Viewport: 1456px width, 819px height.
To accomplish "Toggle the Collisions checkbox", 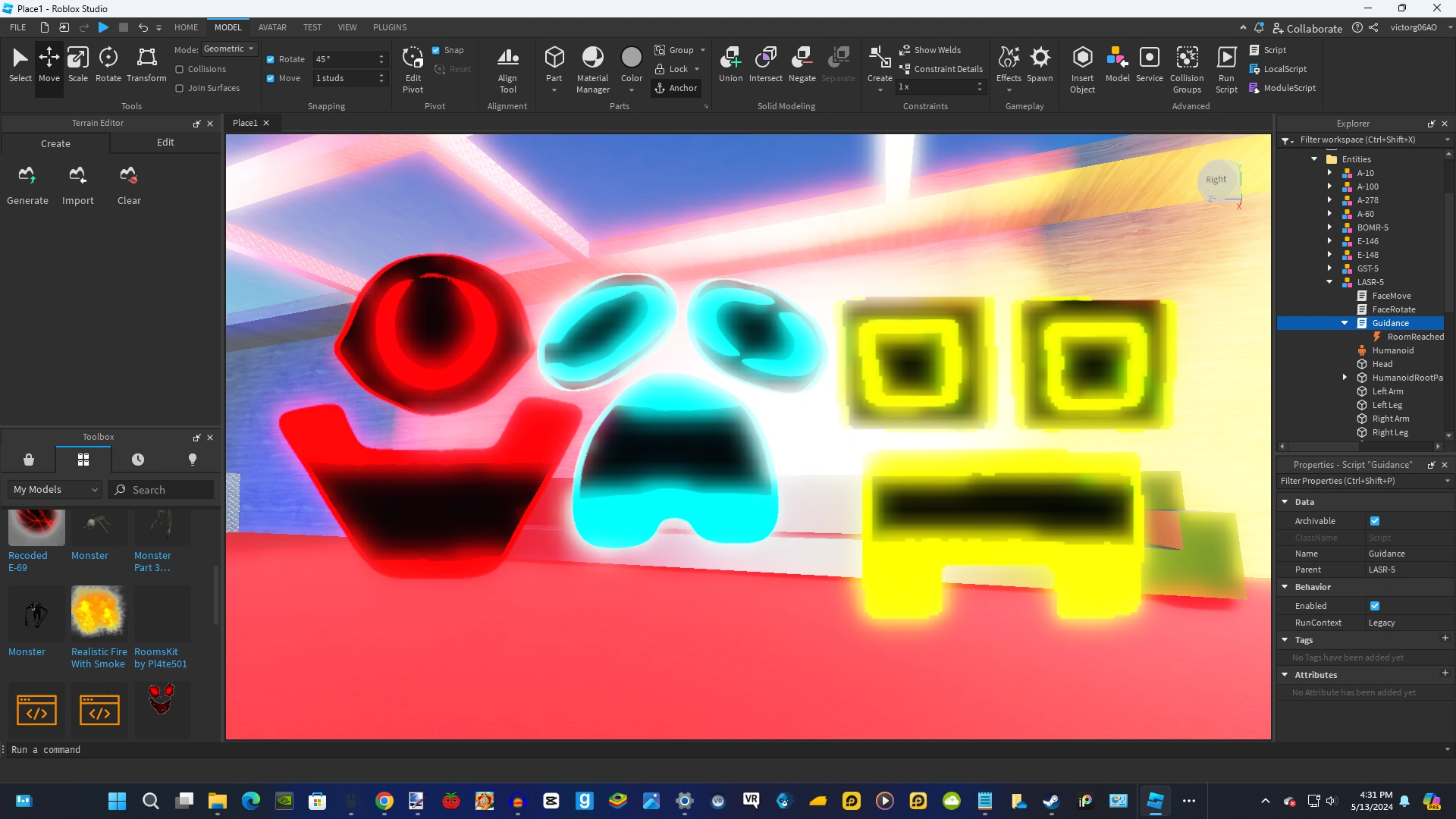I will pyautogui.click(x=180, y=69).
